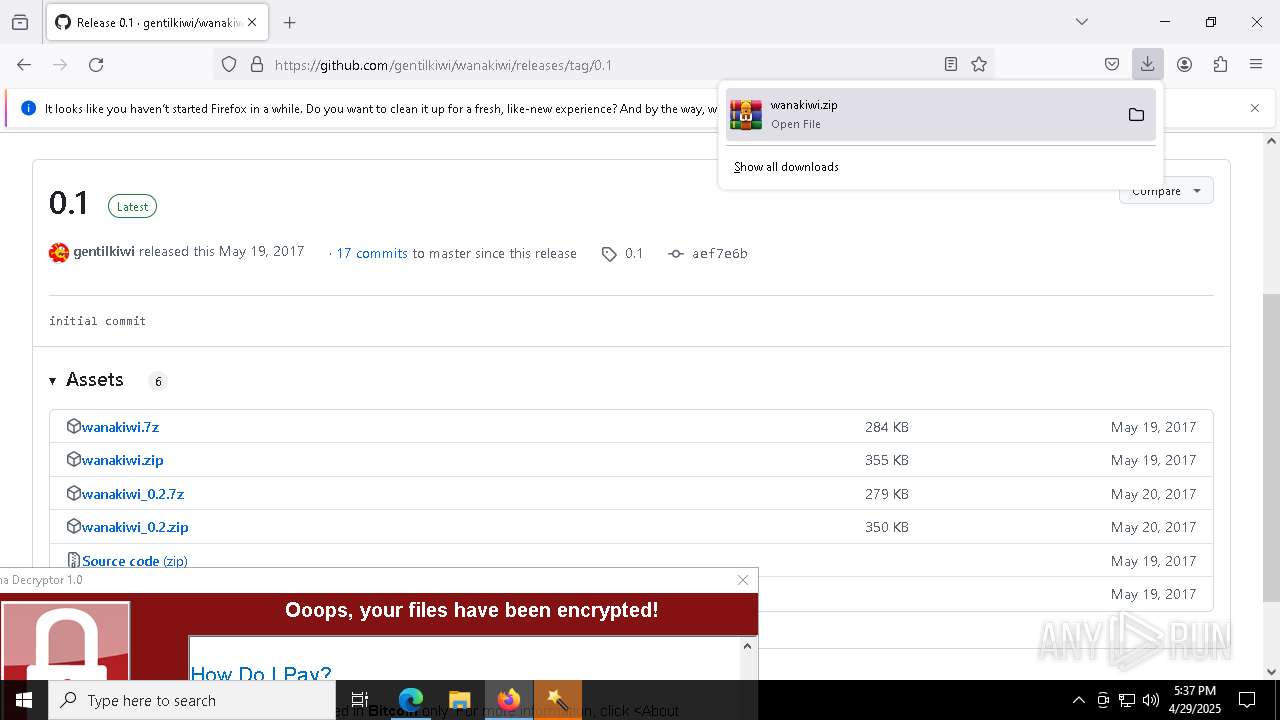The height and width of the screenshot is (720, 1280).
Task: Open the Firefox application menu
Action: tap(1256, 64)
